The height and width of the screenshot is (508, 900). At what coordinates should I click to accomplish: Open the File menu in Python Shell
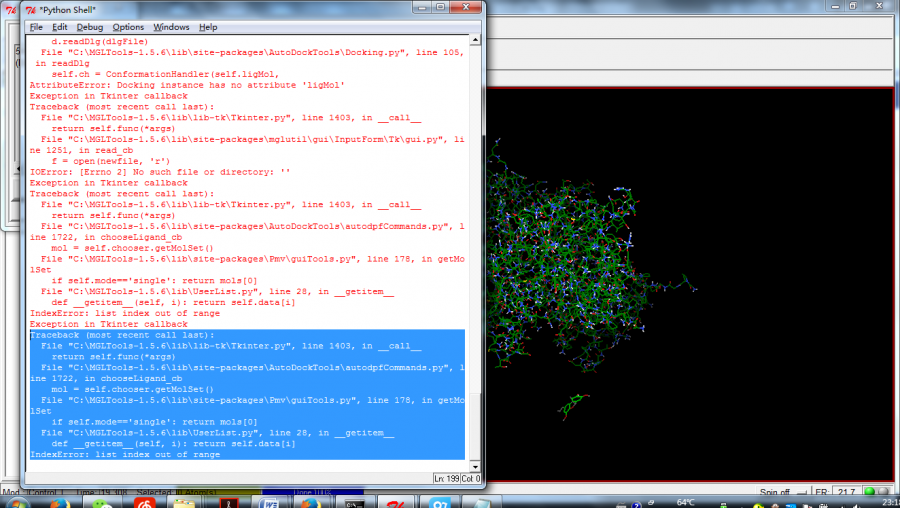[36, 27]
